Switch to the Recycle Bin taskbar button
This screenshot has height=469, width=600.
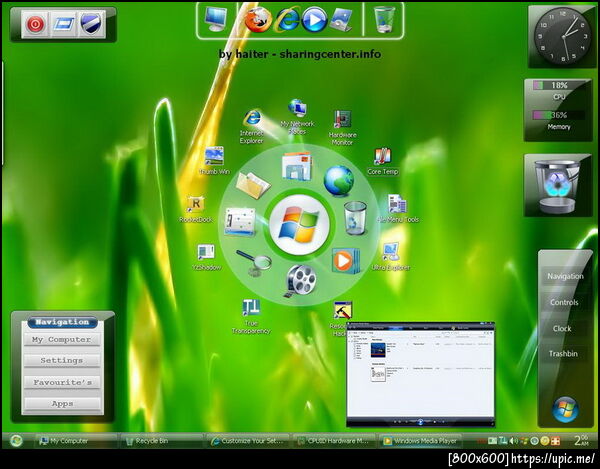(161, 441)
